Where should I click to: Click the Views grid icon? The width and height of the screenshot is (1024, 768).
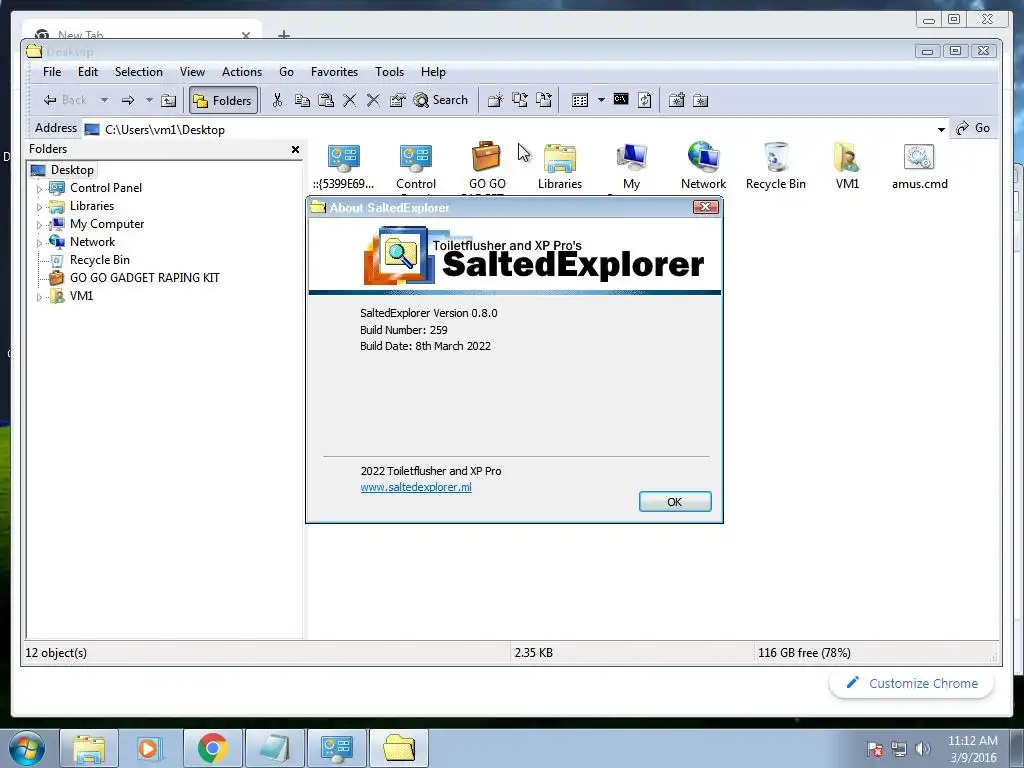(580, 100)
